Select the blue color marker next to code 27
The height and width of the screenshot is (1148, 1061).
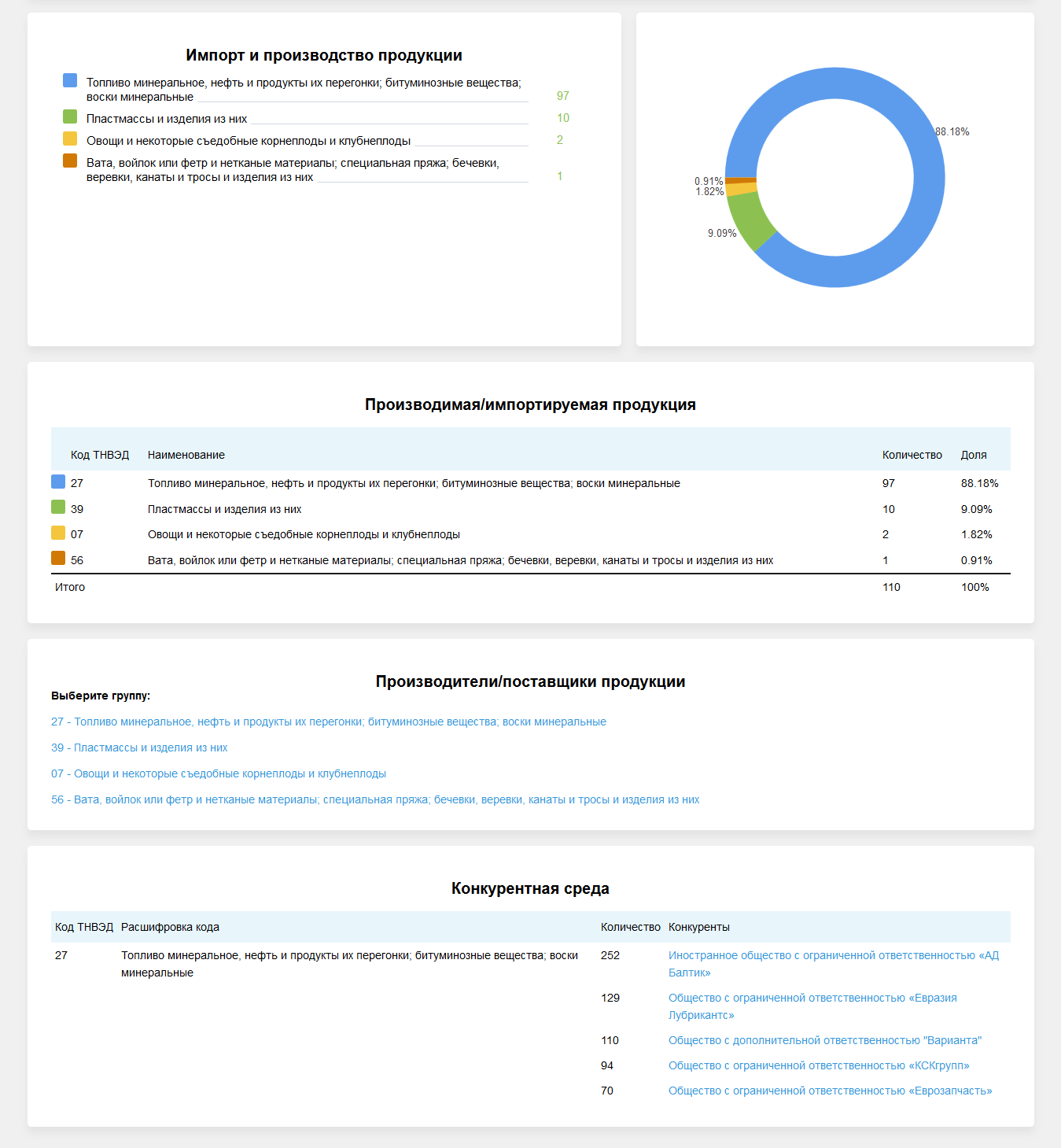pos(58,481)
